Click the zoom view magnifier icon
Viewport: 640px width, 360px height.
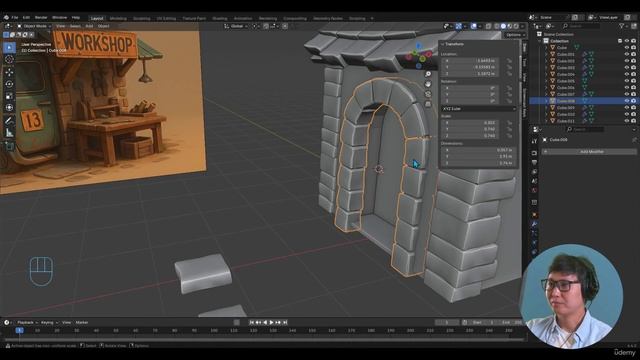pos(428,74)
